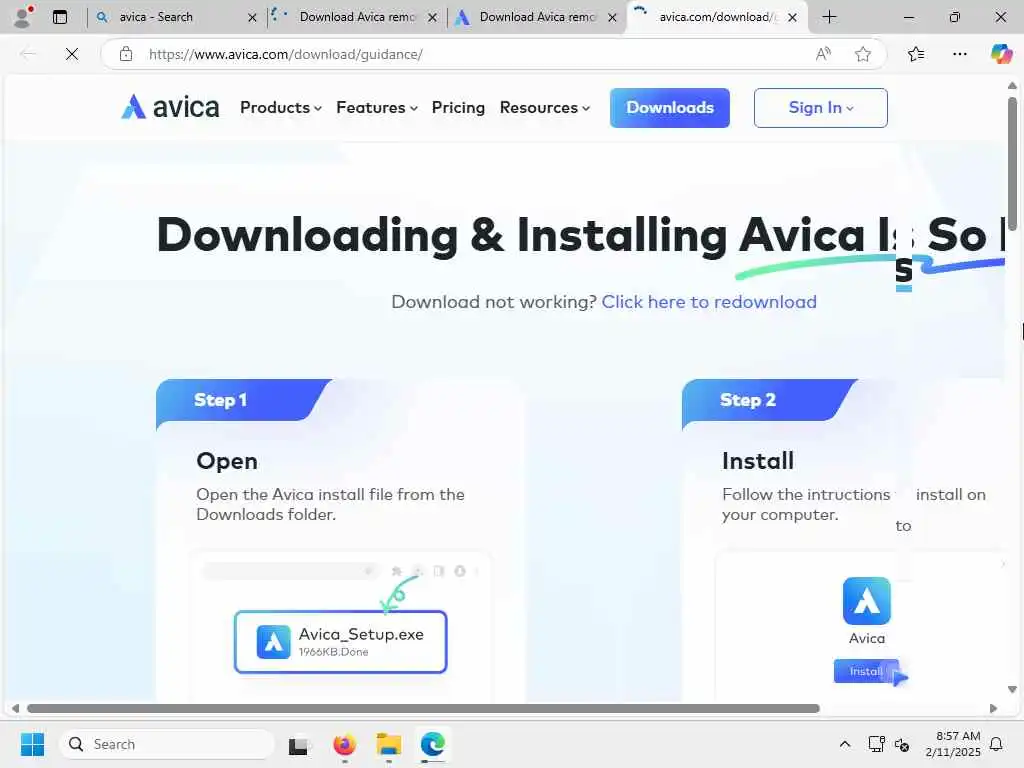Add this page to favorites star
This screenshot has width=1024, height=768.
pyautogui.click(x=863, y=54)
